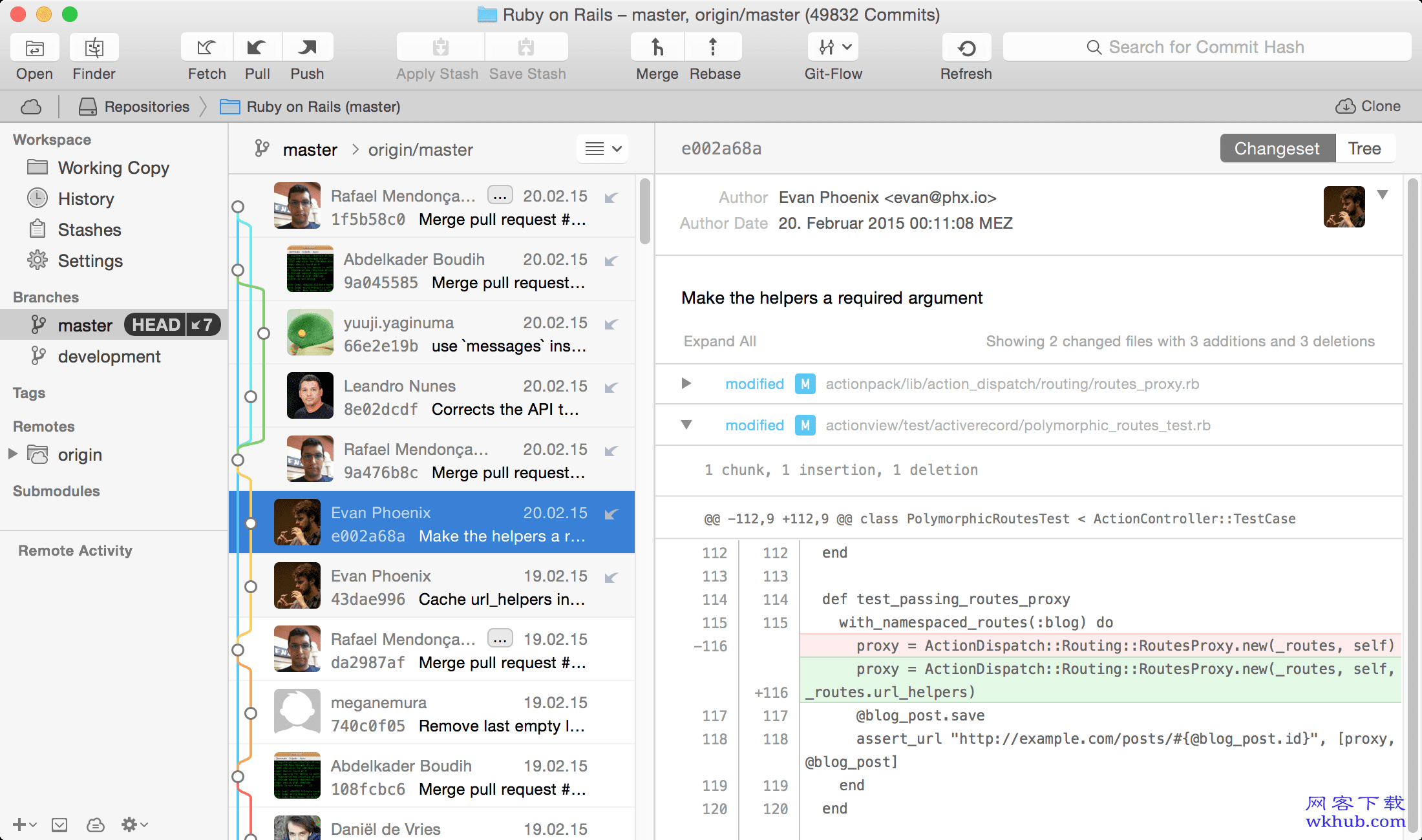This screenshot has height=840, width=1422.
Task: Open Working Copy in the sidebar
Action: 114,168
